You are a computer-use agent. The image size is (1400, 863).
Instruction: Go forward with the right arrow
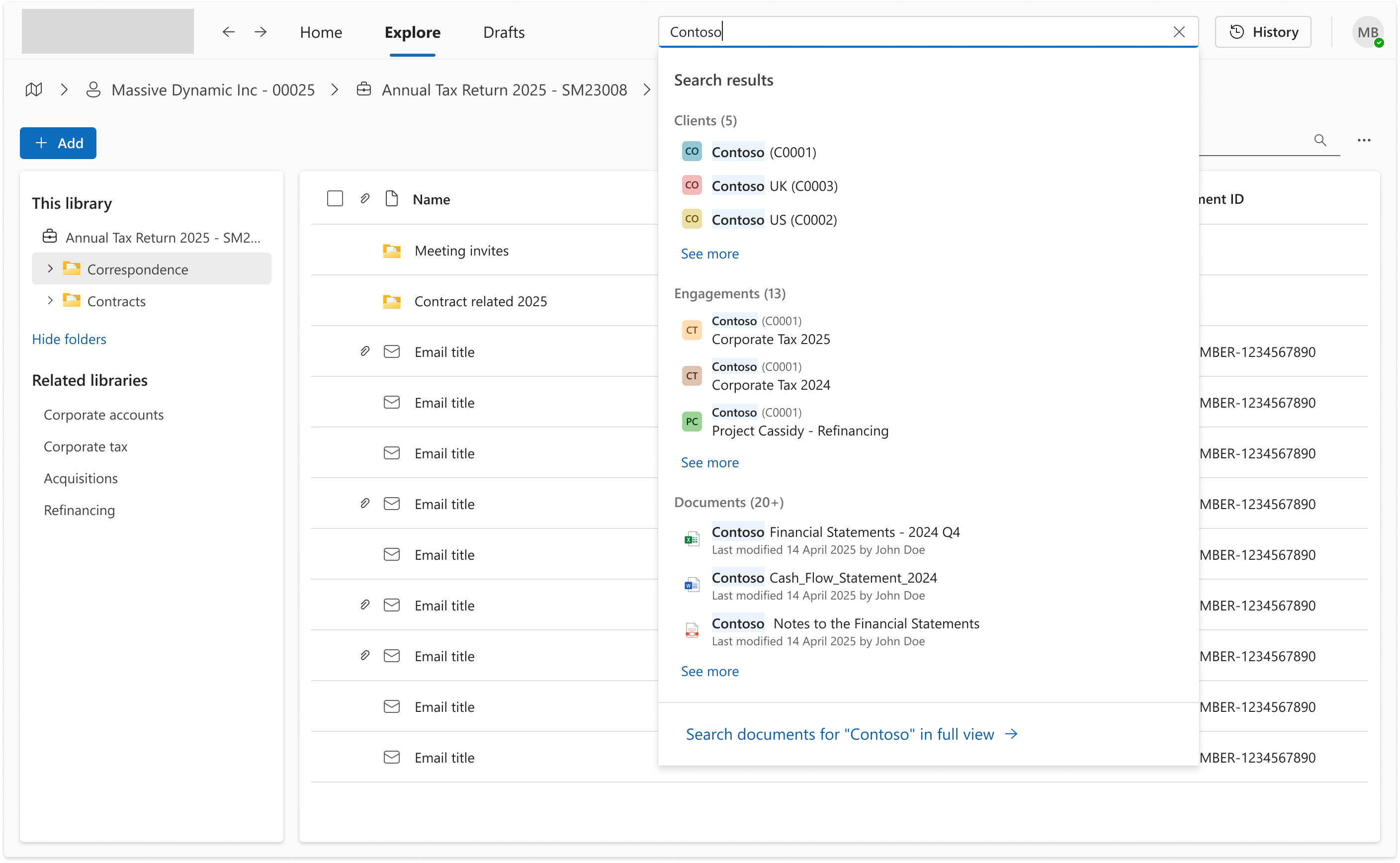click(260, 32)
